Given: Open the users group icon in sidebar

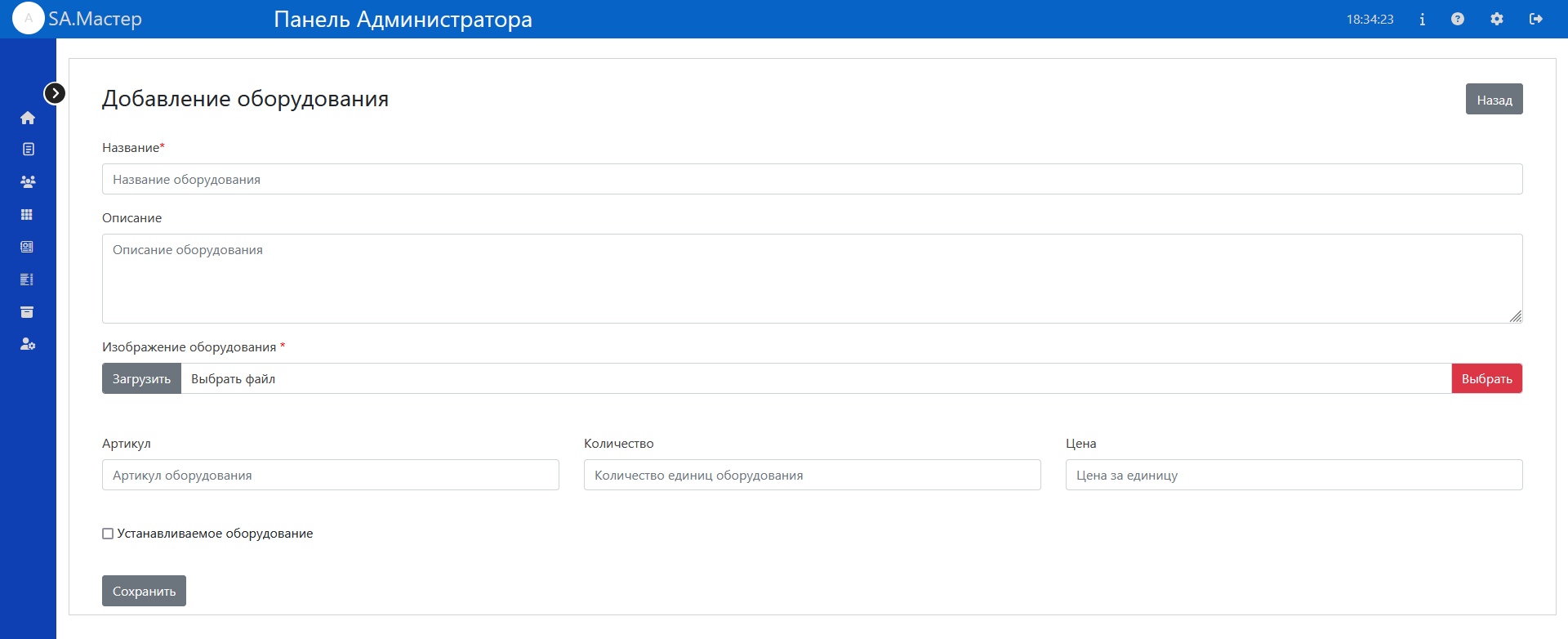Looking at the screenshot, I should (28, 181).
